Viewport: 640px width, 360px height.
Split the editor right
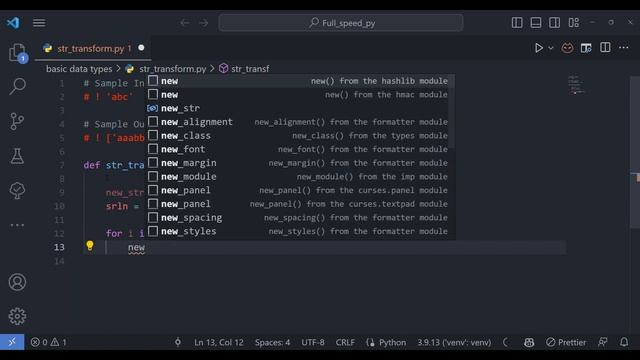click(605, 48)
